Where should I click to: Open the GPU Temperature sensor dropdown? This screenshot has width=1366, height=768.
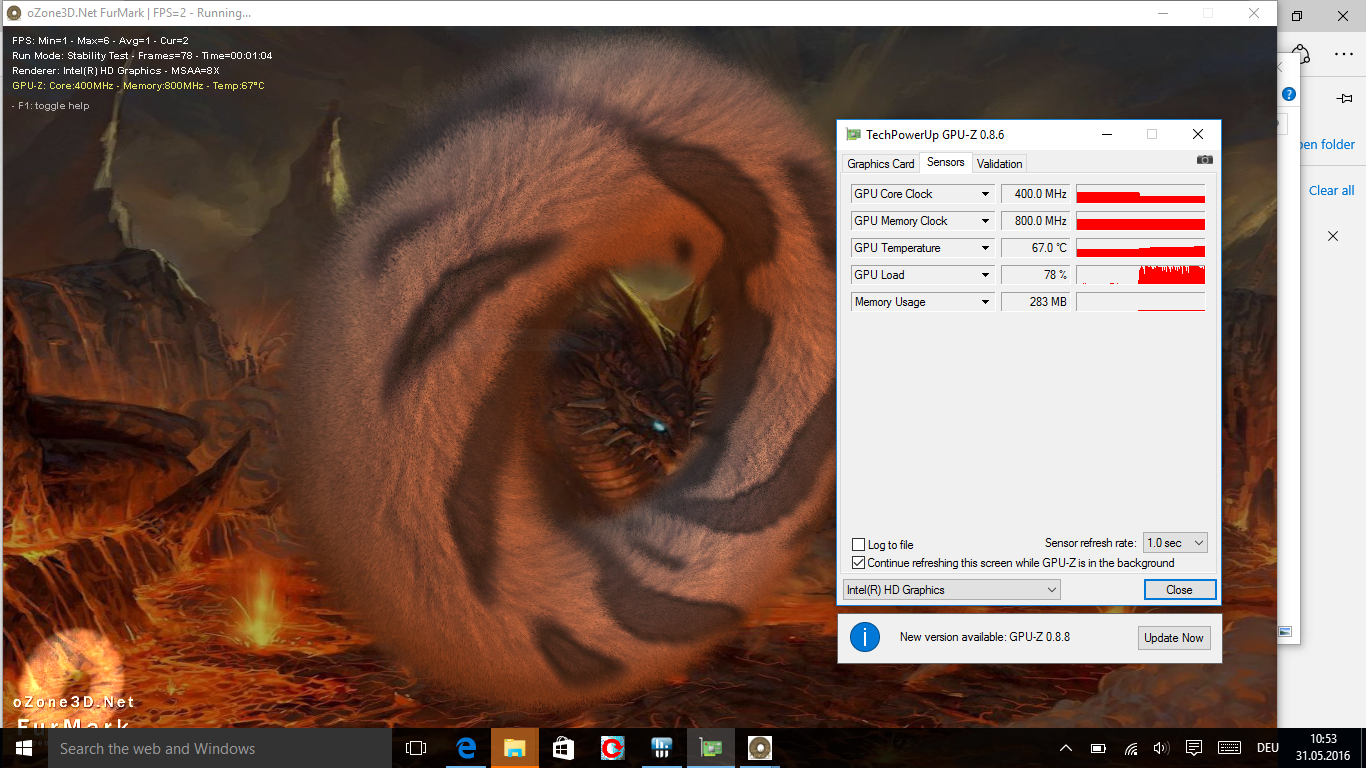point(985,248)
